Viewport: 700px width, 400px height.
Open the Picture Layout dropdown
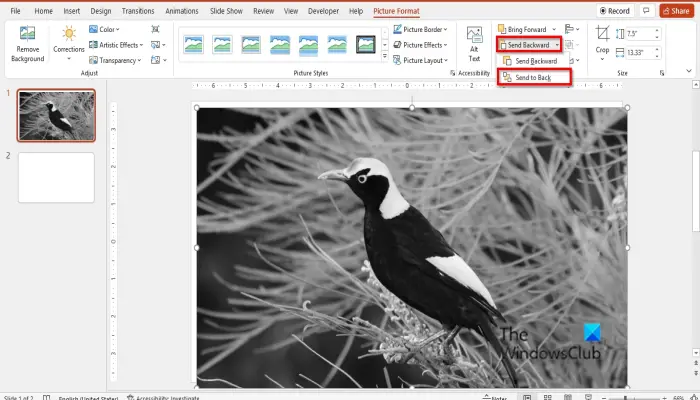(x=420, y=60)
